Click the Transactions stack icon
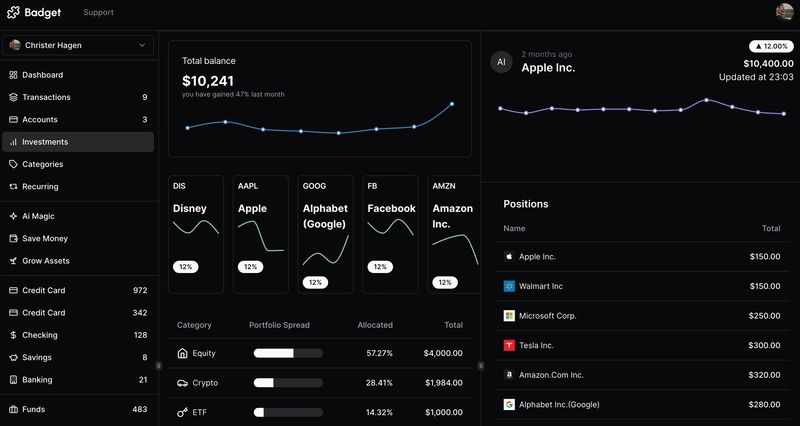The image size is (800, 426). [13, 97]
